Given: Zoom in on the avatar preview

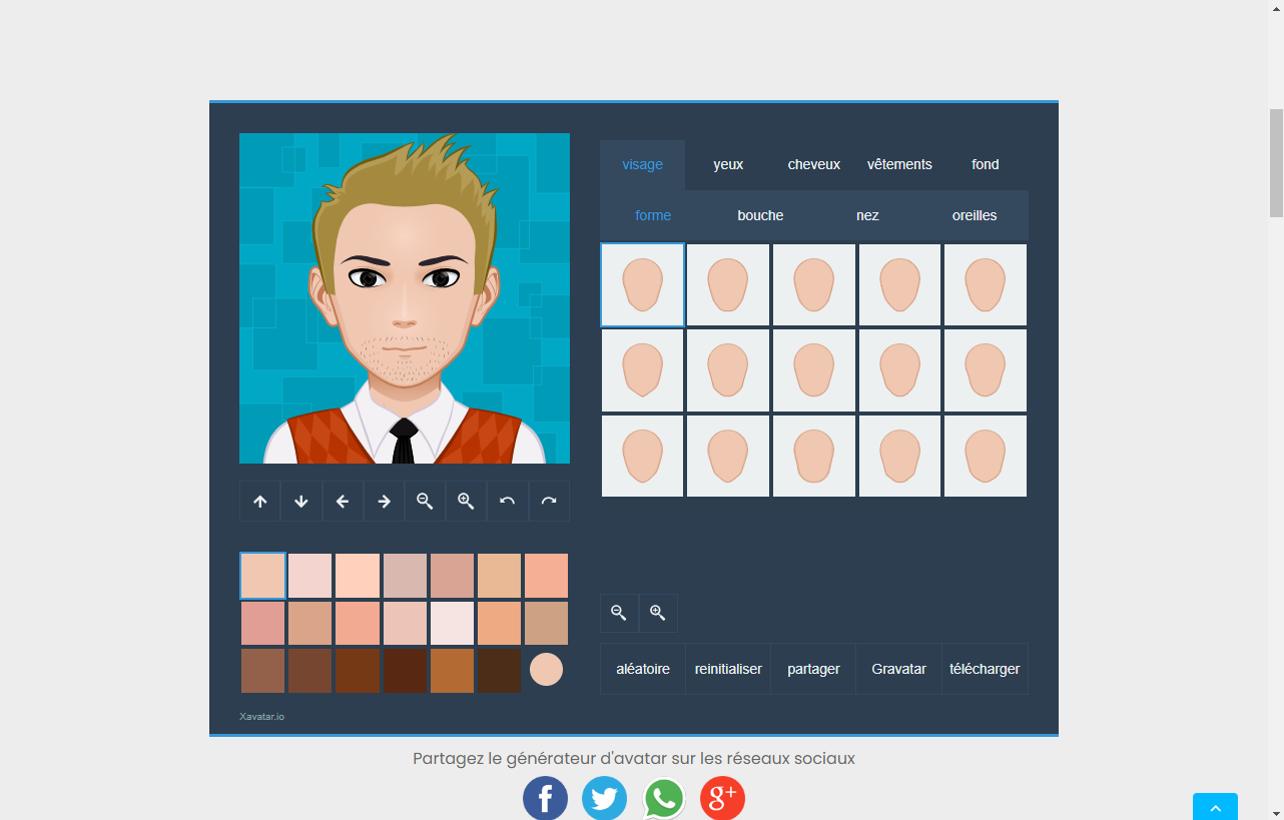Looking at the screenshot, I should click(465, 500).
